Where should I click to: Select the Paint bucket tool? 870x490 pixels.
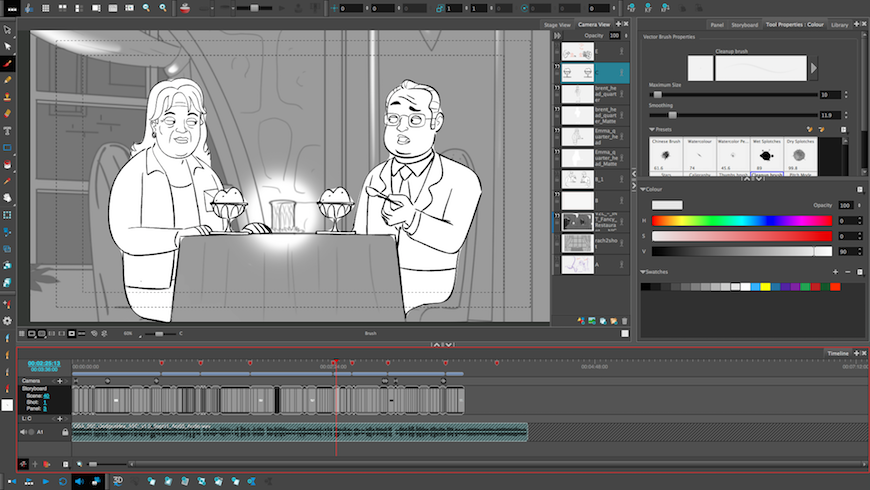click(7, 164)
